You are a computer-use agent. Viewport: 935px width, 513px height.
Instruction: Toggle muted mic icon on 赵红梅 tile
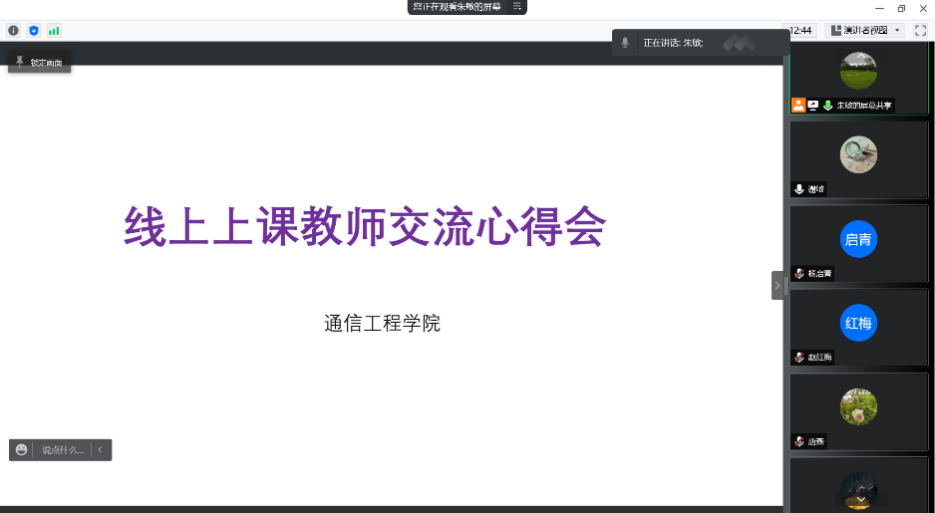point(799,357)
